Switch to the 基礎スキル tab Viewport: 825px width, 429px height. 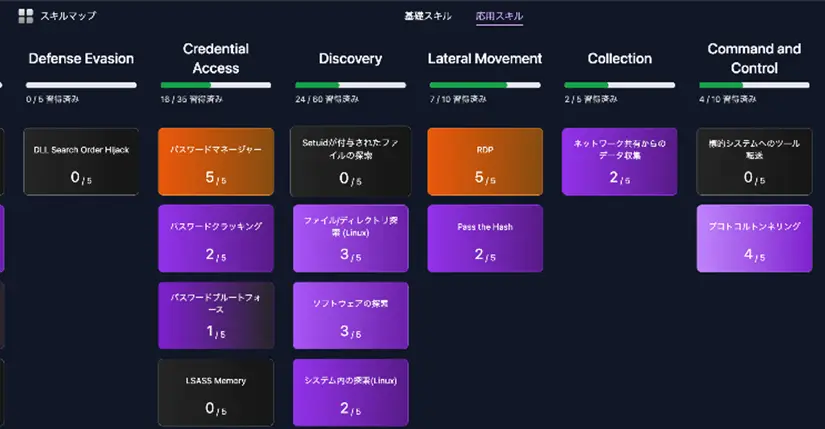427,16
